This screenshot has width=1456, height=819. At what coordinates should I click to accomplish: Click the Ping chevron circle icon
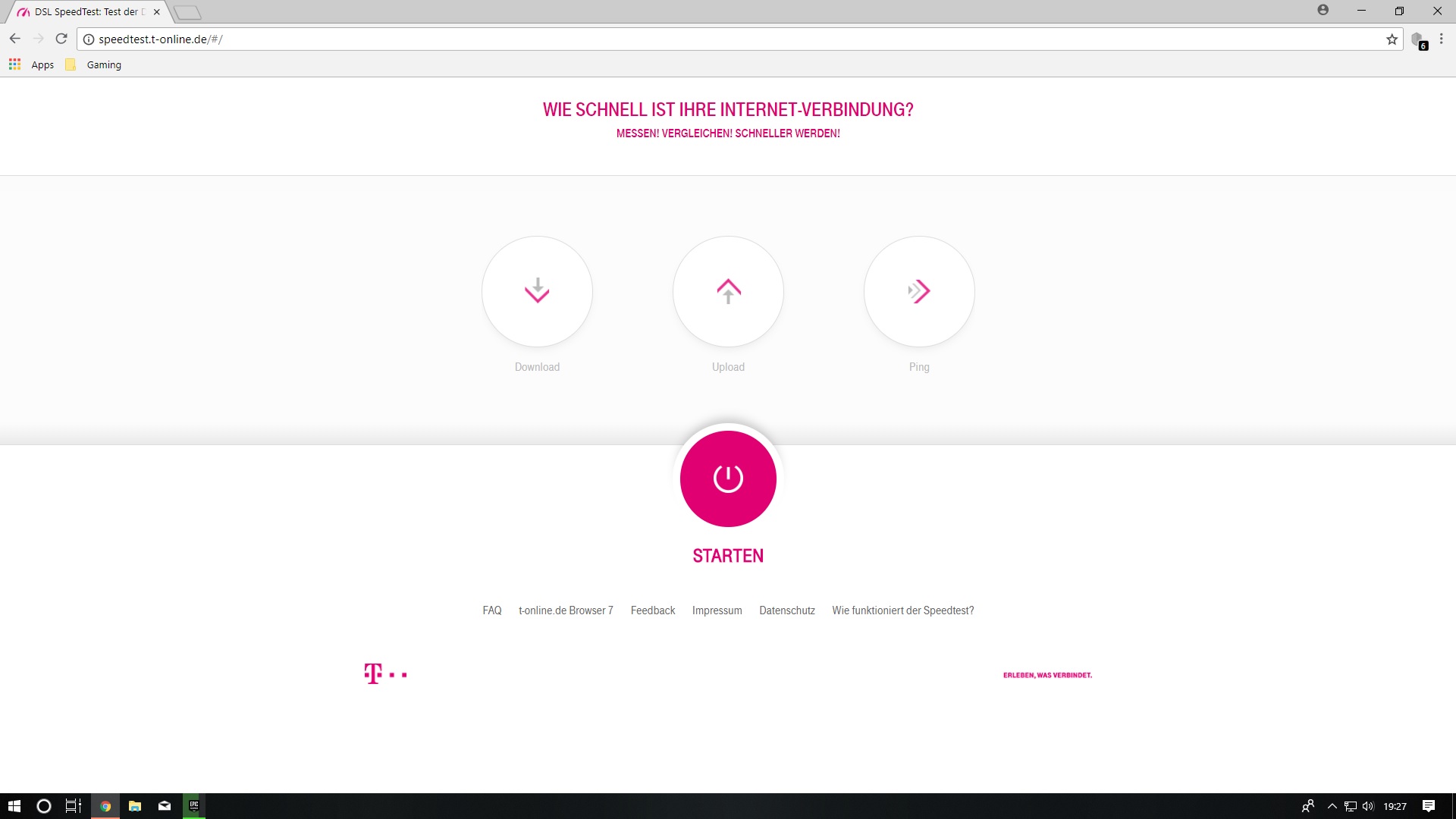point(919,291)
